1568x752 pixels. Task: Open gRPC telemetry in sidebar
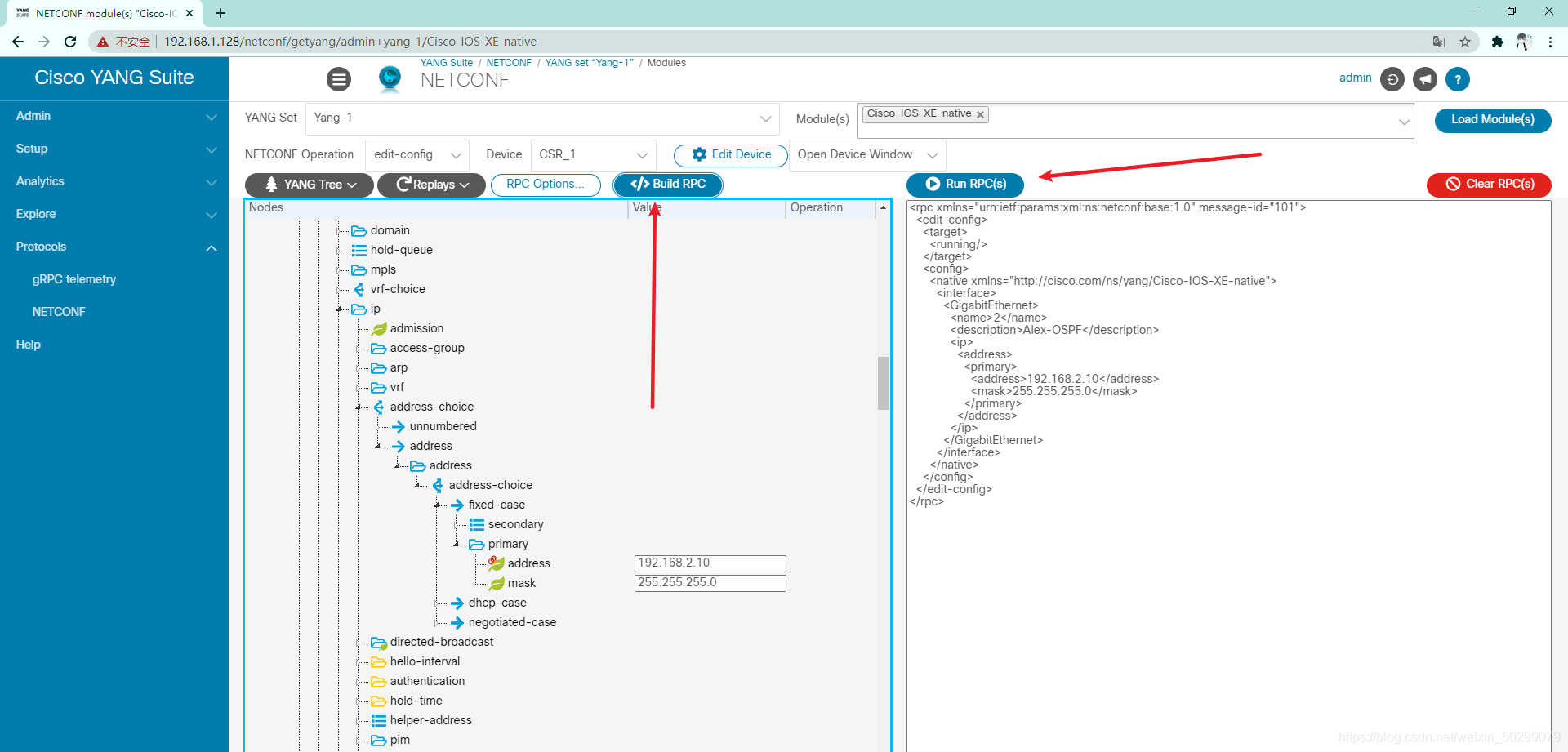[x=74, y=280]
